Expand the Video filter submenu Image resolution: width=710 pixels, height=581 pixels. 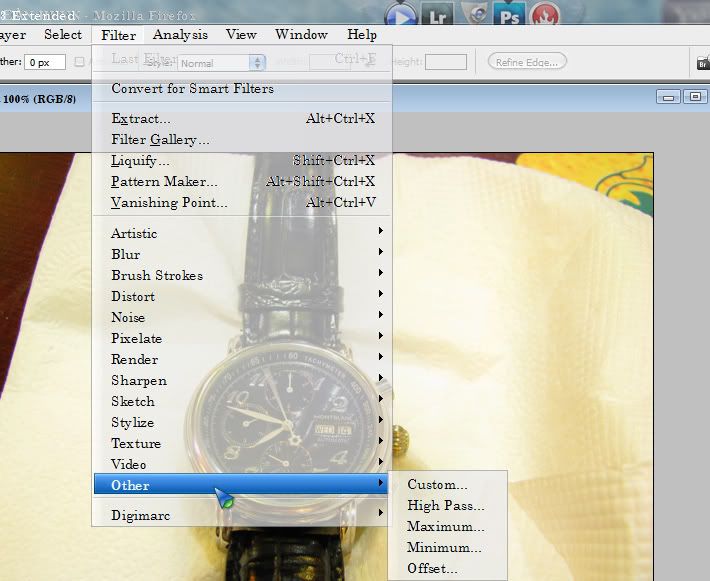point(241,464)
